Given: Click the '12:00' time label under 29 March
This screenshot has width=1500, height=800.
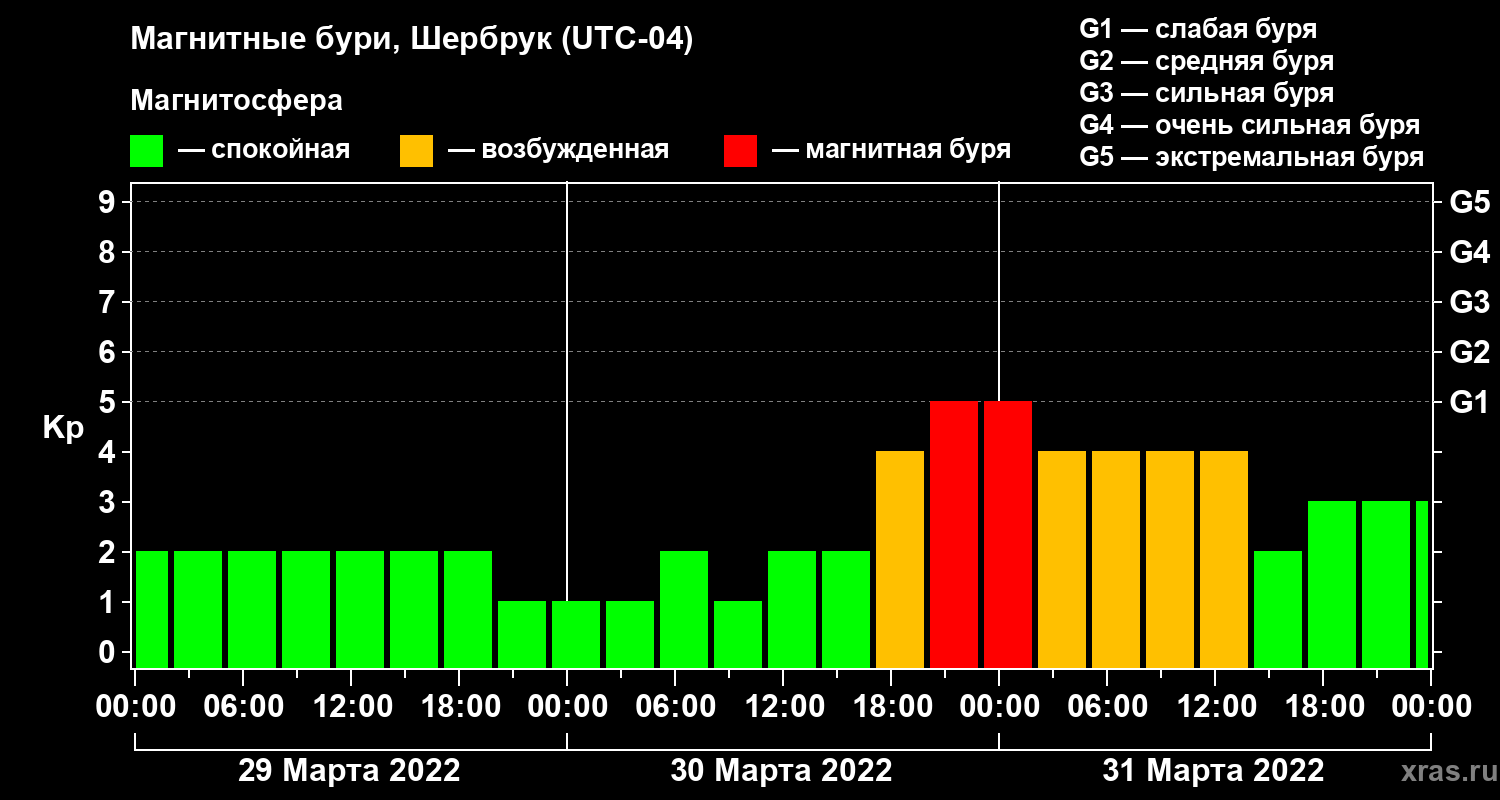Looking at the screenshot, I should coord(351,706).
